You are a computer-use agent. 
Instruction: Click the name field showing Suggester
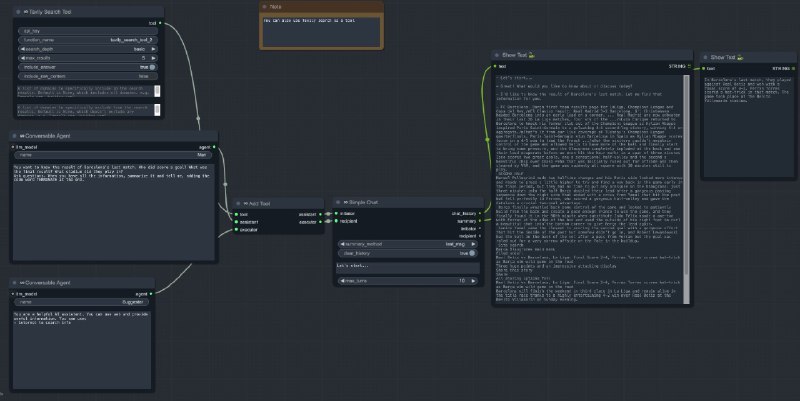click(x=82, y=302)
